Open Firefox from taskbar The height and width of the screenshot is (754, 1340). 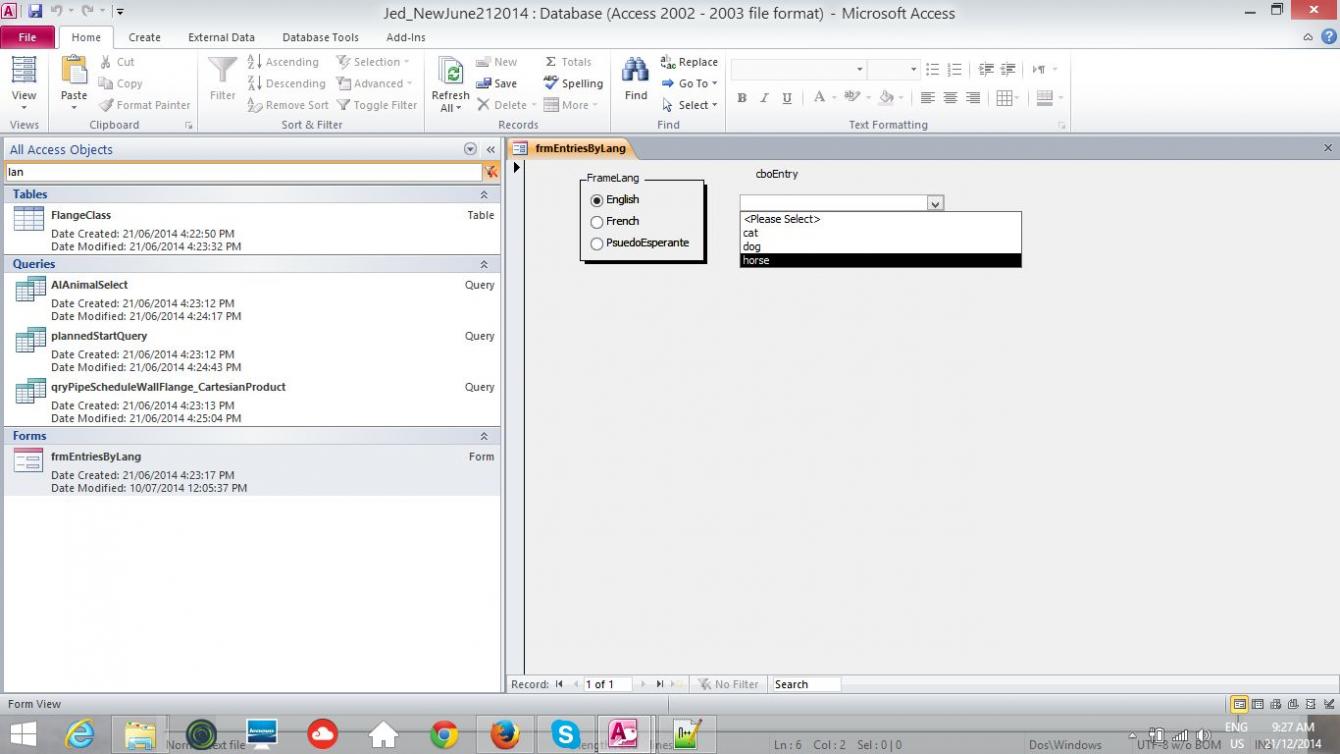pyautogui.click(x=505, y=735)
